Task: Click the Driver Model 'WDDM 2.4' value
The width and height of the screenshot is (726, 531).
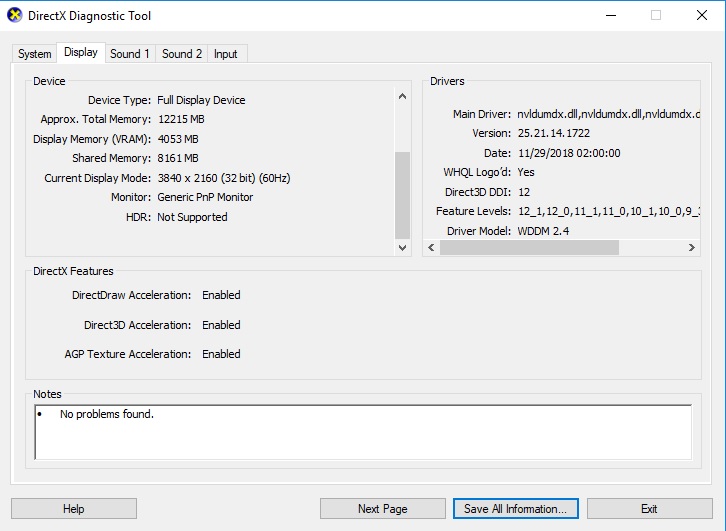Action: pos(544,231)
